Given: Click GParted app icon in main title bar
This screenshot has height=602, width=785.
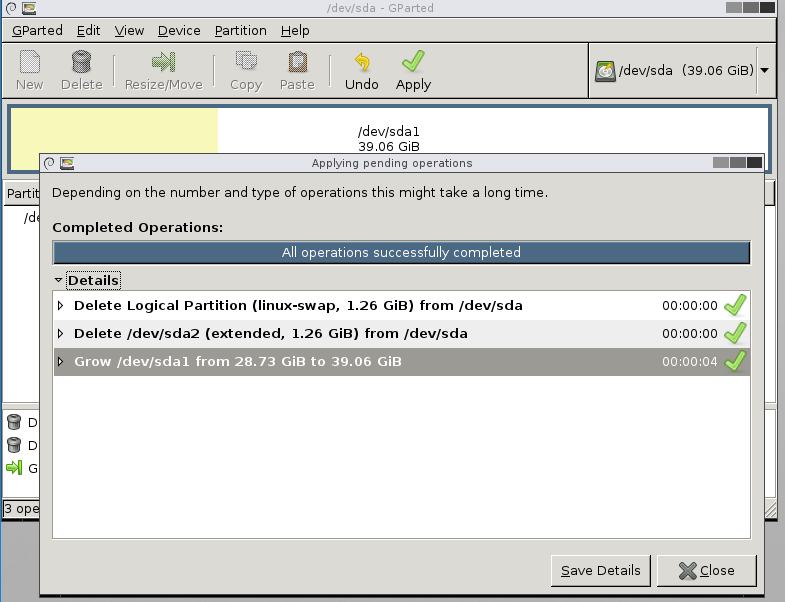Looking at the screenshot, I should [29, 8].
